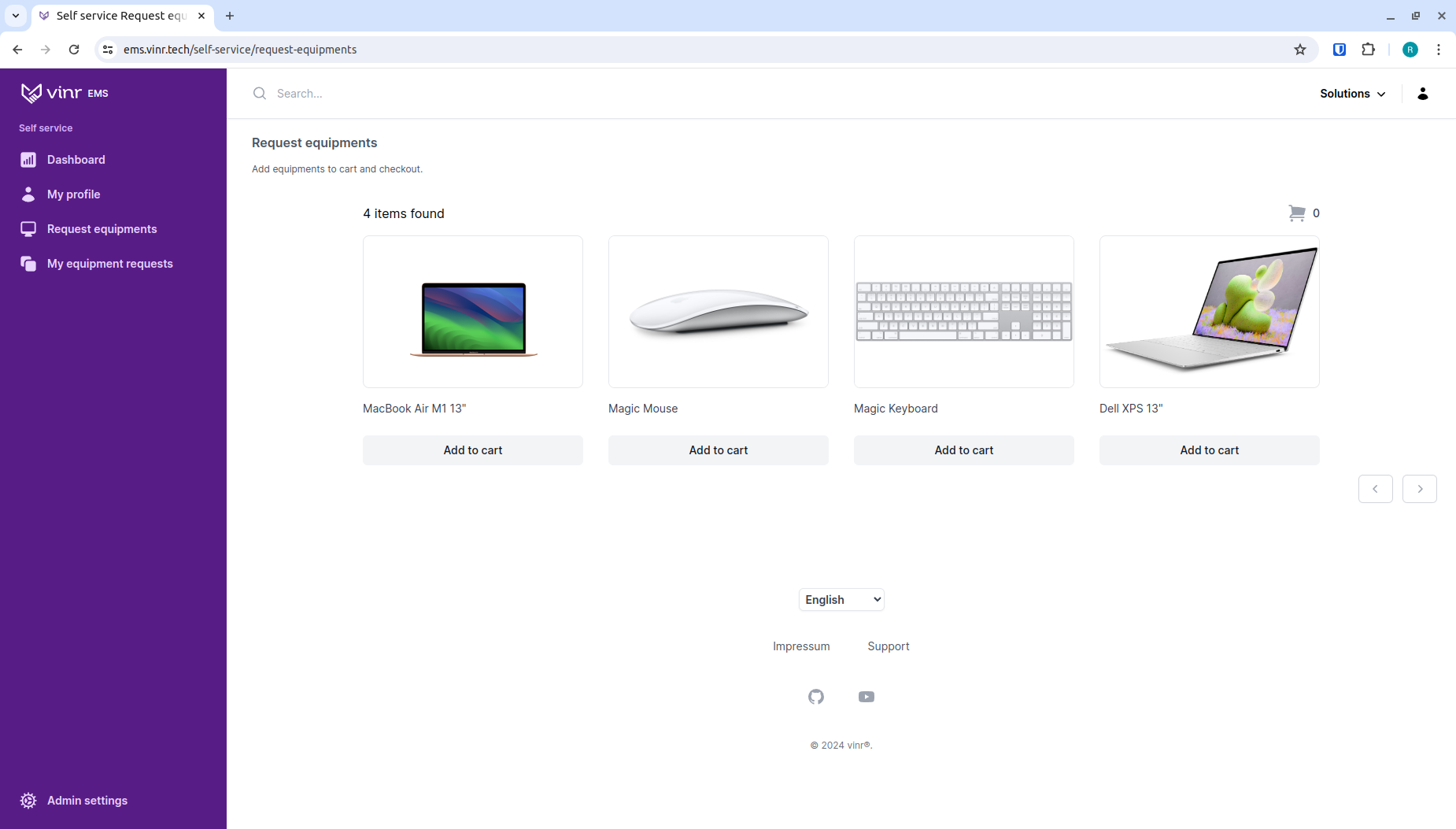This screenshot has width=1456, height=829.
Task: Open the YouTube icon link
Action: tap(867, 697)
